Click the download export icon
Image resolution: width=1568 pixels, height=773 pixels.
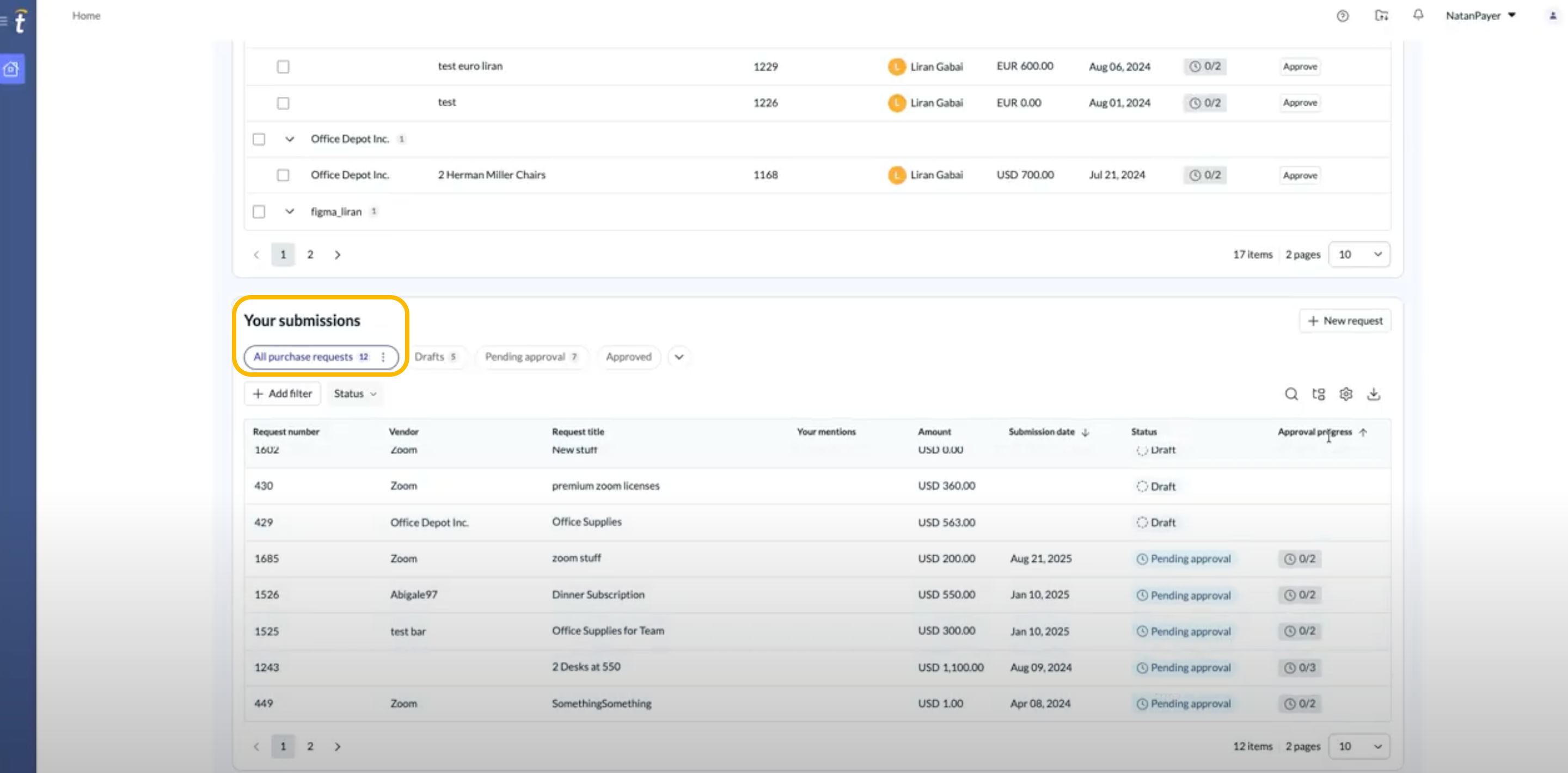point(1374,394)
